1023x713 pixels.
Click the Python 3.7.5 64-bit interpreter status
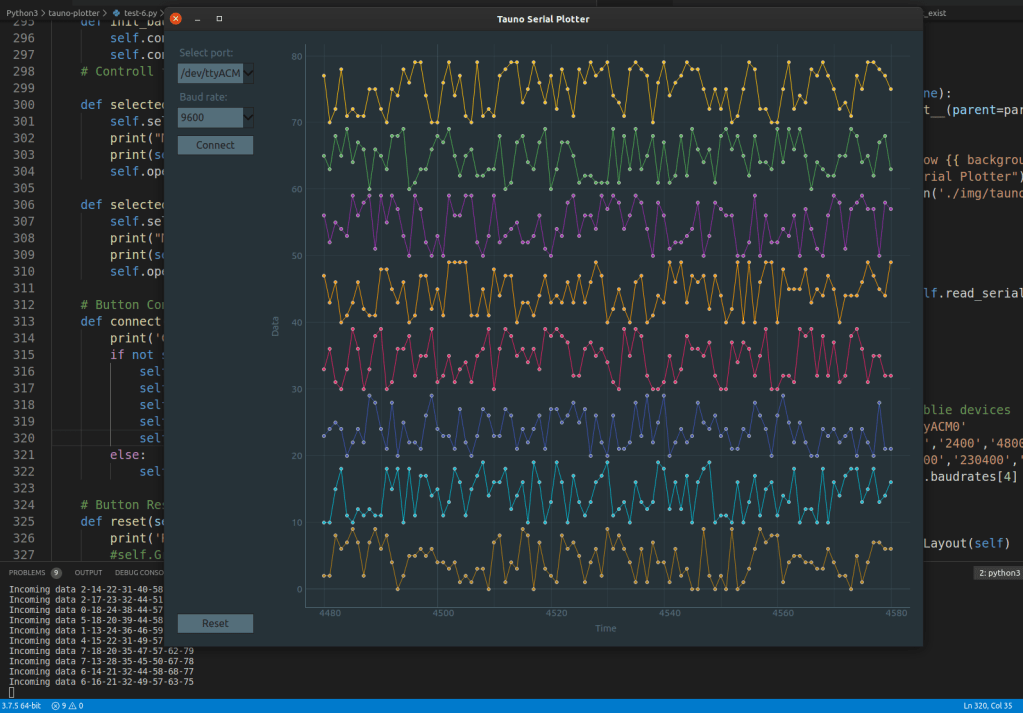[x=22, y=706]
